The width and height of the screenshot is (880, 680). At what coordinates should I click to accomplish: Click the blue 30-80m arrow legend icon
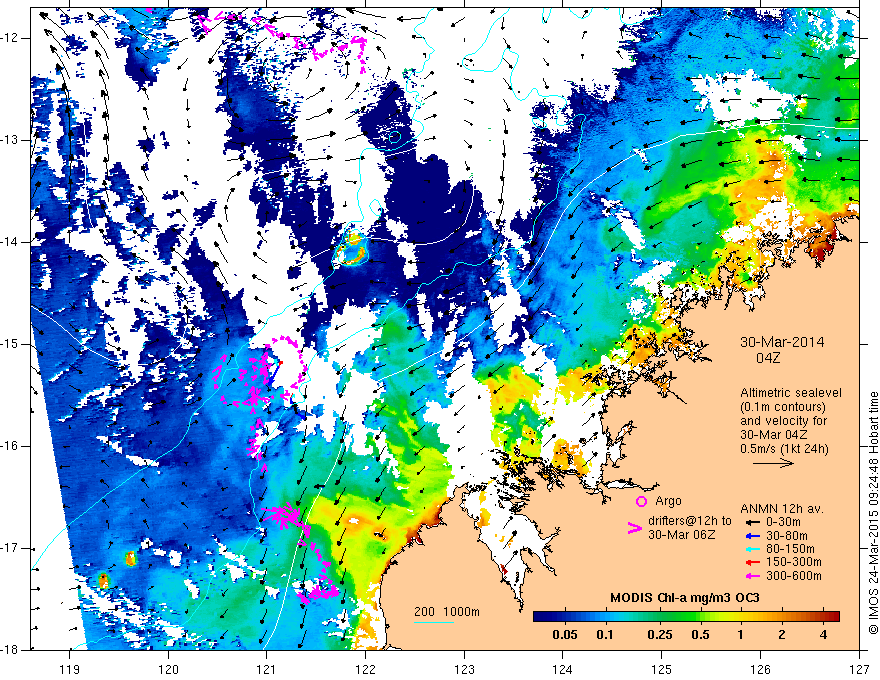click(x=753, y=536)
